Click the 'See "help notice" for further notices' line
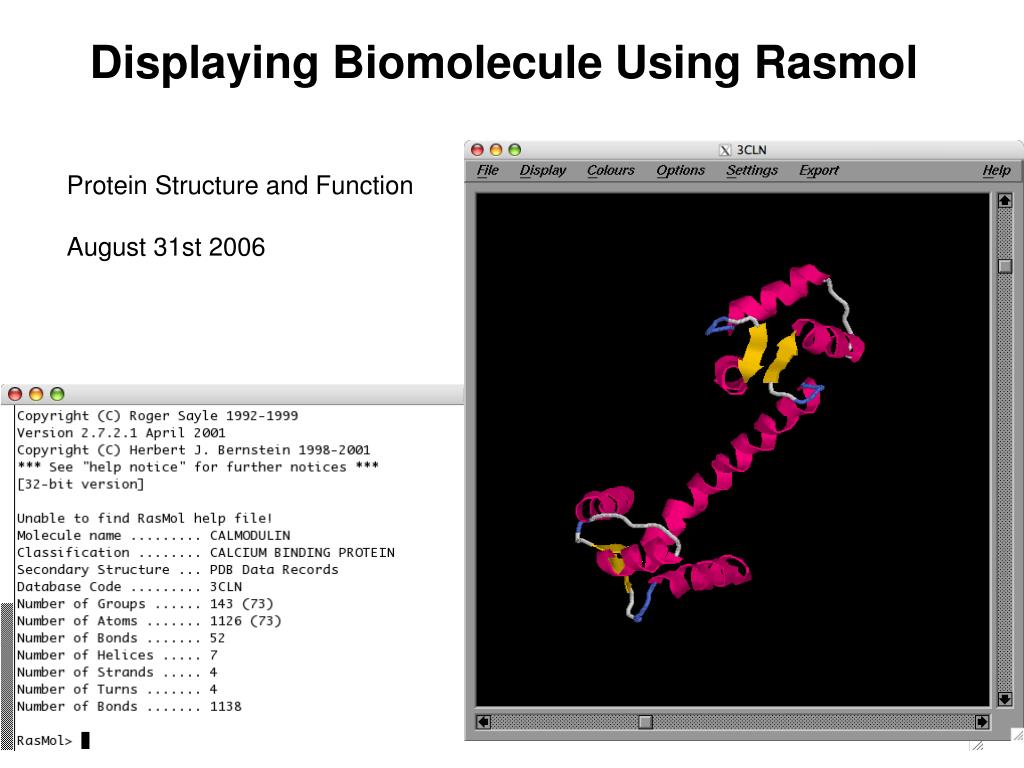 click(x=198, y=467)
